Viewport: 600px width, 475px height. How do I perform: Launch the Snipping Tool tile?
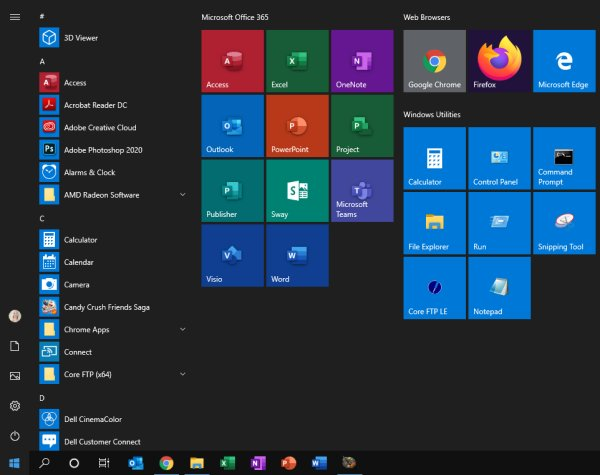(564, 223)
